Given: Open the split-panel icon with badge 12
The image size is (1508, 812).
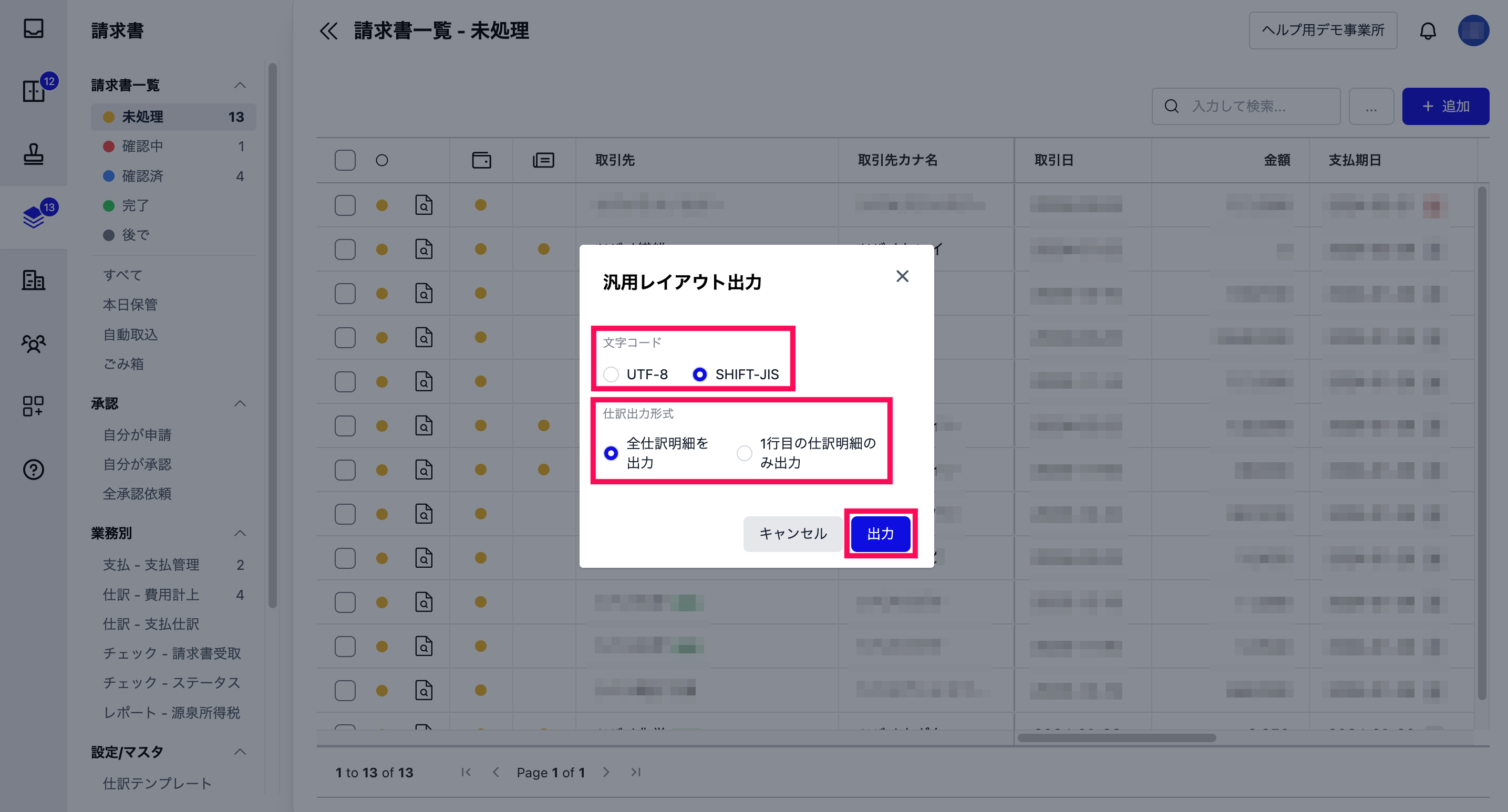Looking at the screenshot, I should click(34, 91).
